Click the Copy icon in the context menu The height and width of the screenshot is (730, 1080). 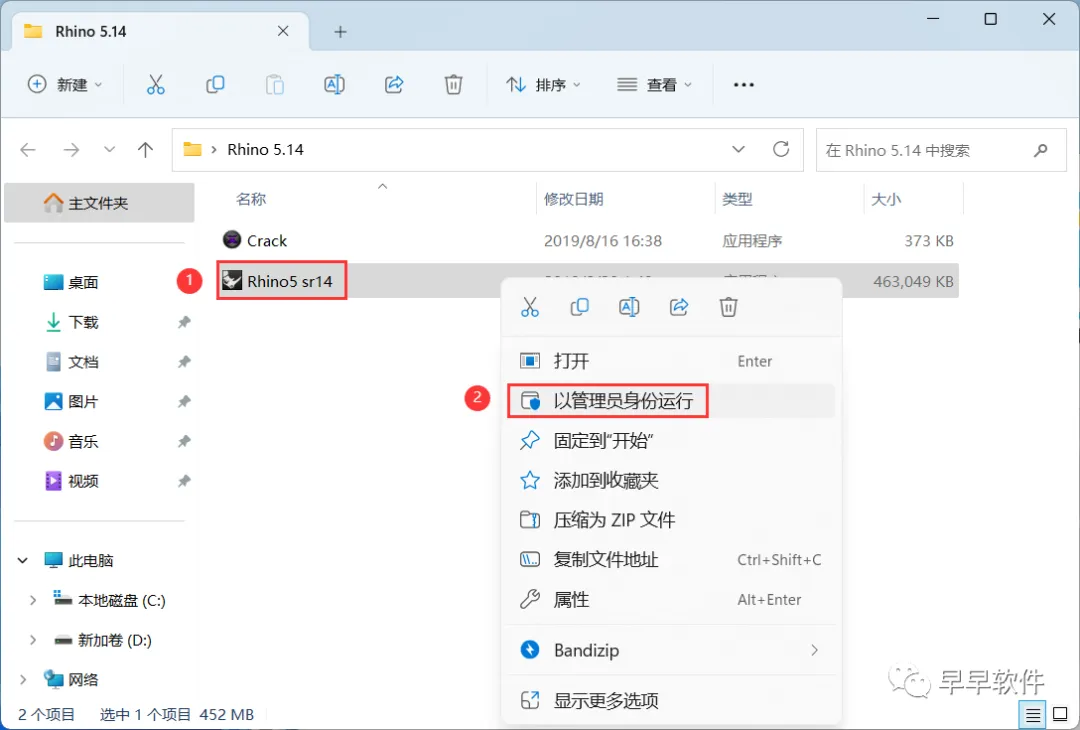(579, 307)
